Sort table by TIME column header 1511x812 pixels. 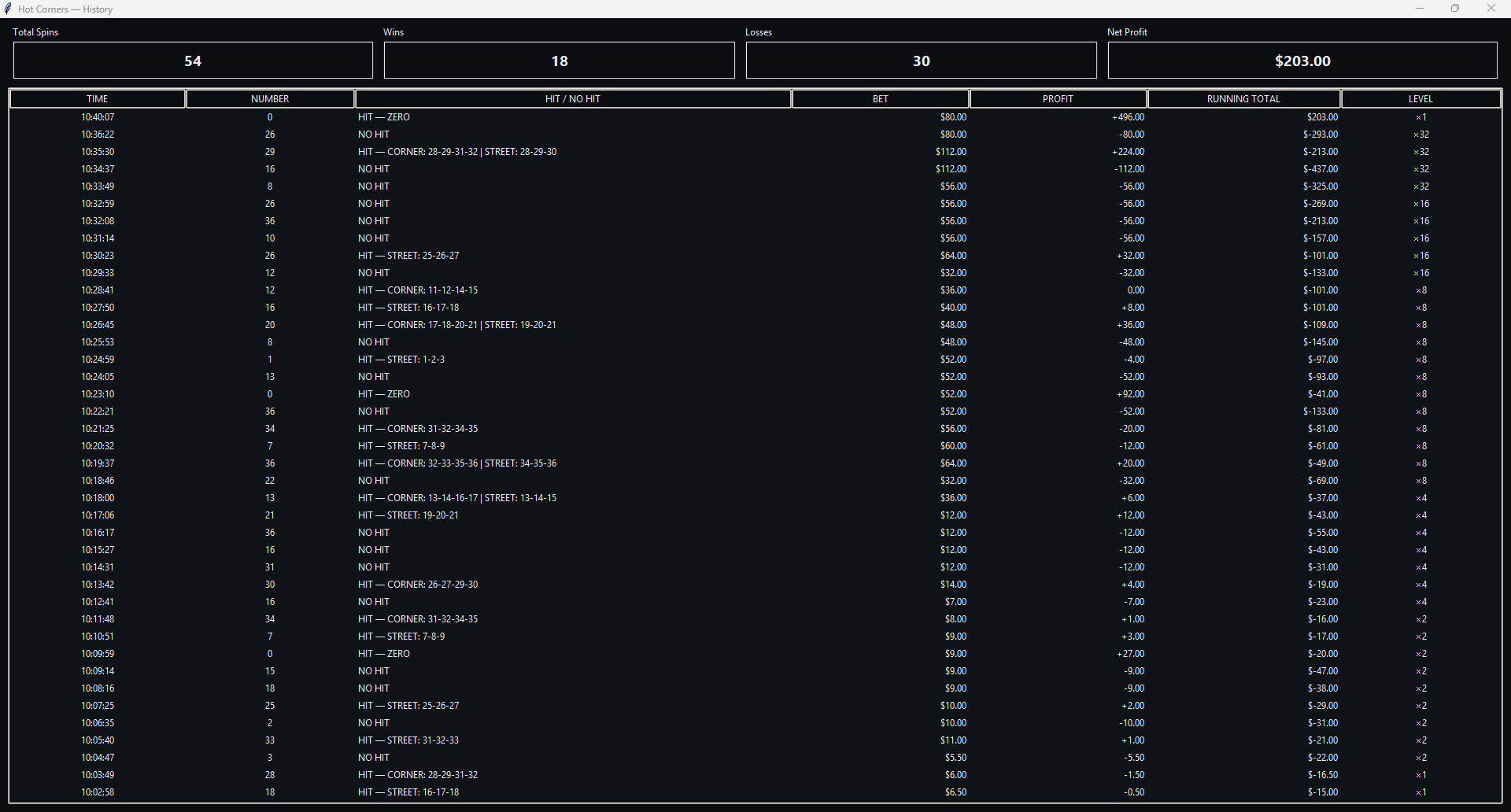point(98,98)
